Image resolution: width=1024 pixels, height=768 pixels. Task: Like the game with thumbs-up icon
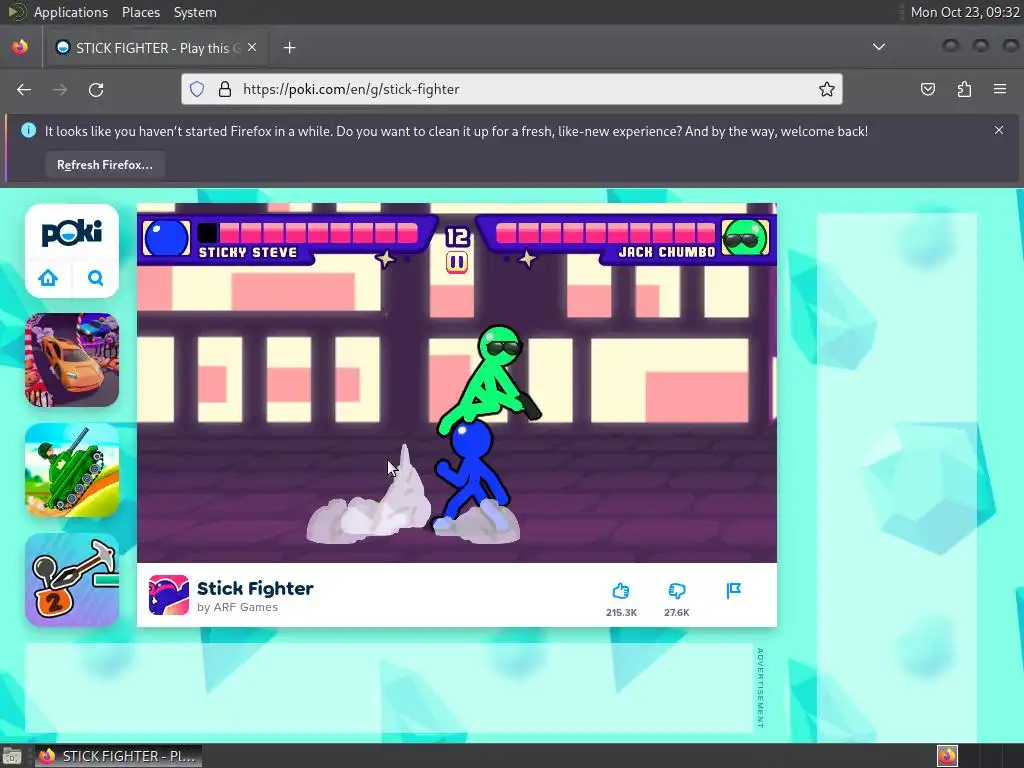[x=620, y=591]
